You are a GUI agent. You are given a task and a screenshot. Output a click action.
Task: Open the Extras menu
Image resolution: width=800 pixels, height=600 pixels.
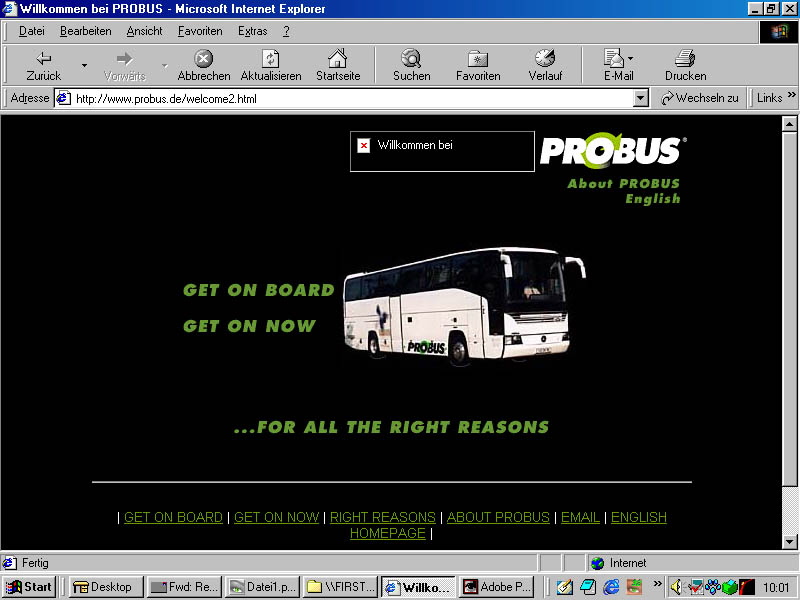(x=253, y=31)
